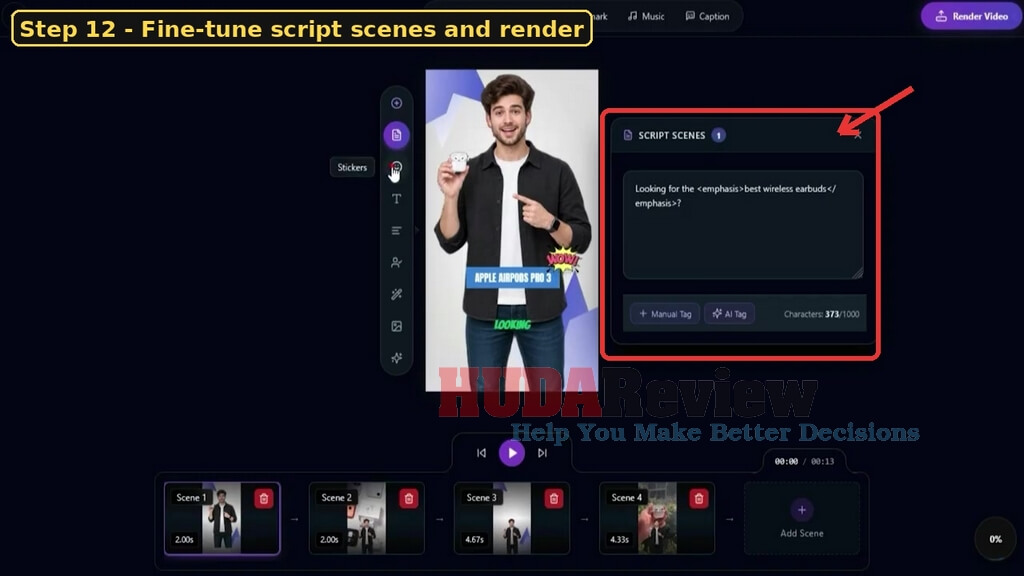Image resolution: width=1024 pixels, height=576 pixels.
Task: Click the add element plus icon in sidebar
Action: [x=396, y=103]
